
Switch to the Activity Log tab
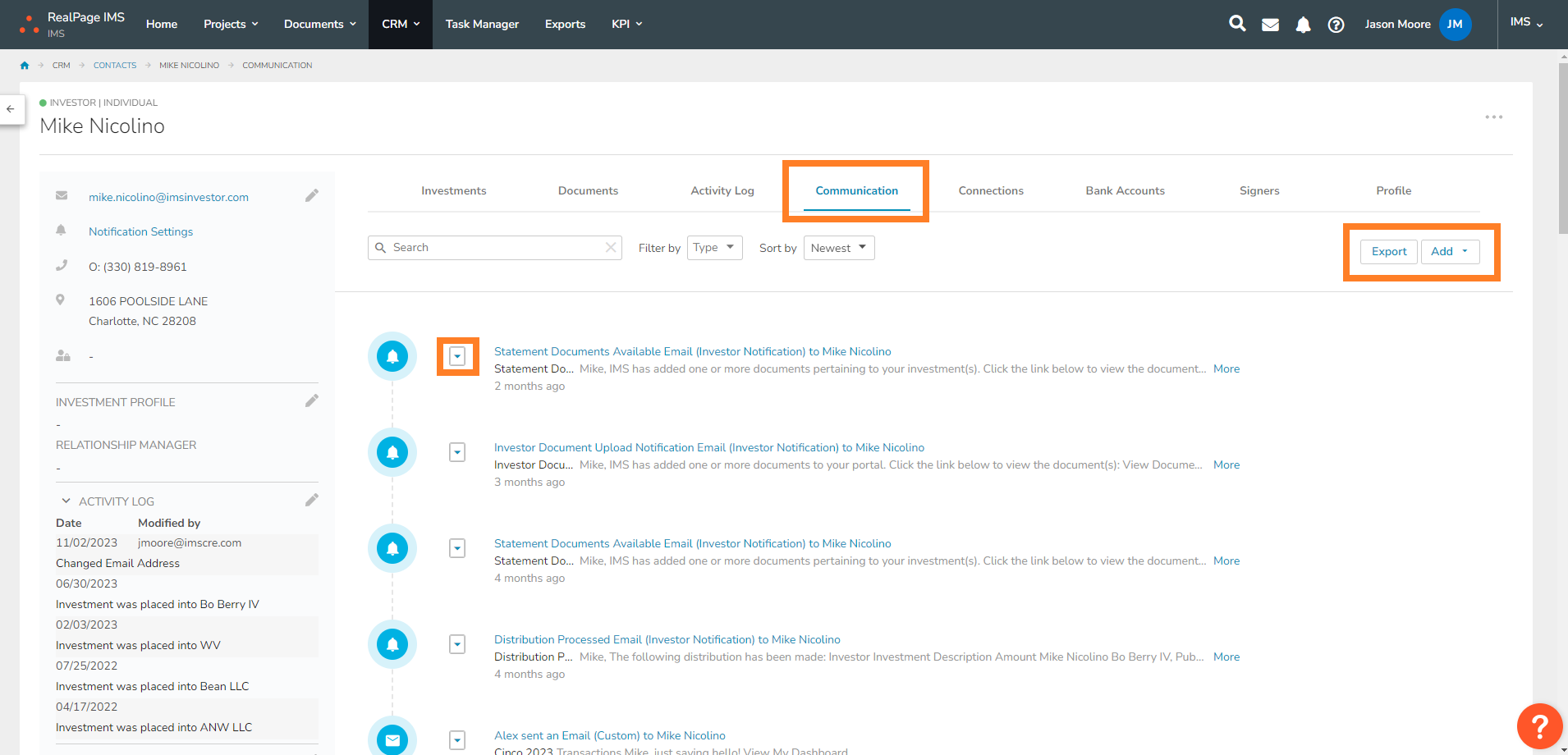722,190
